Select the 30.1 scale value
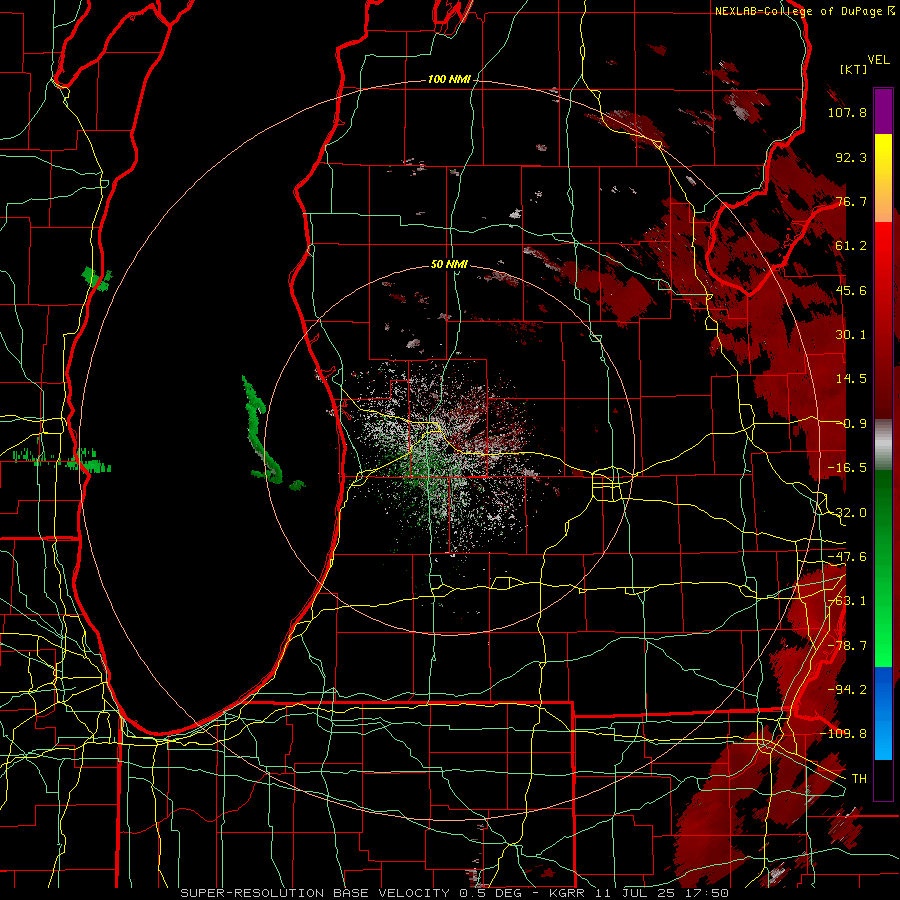900x900 pixels. (x=851, y=335)
